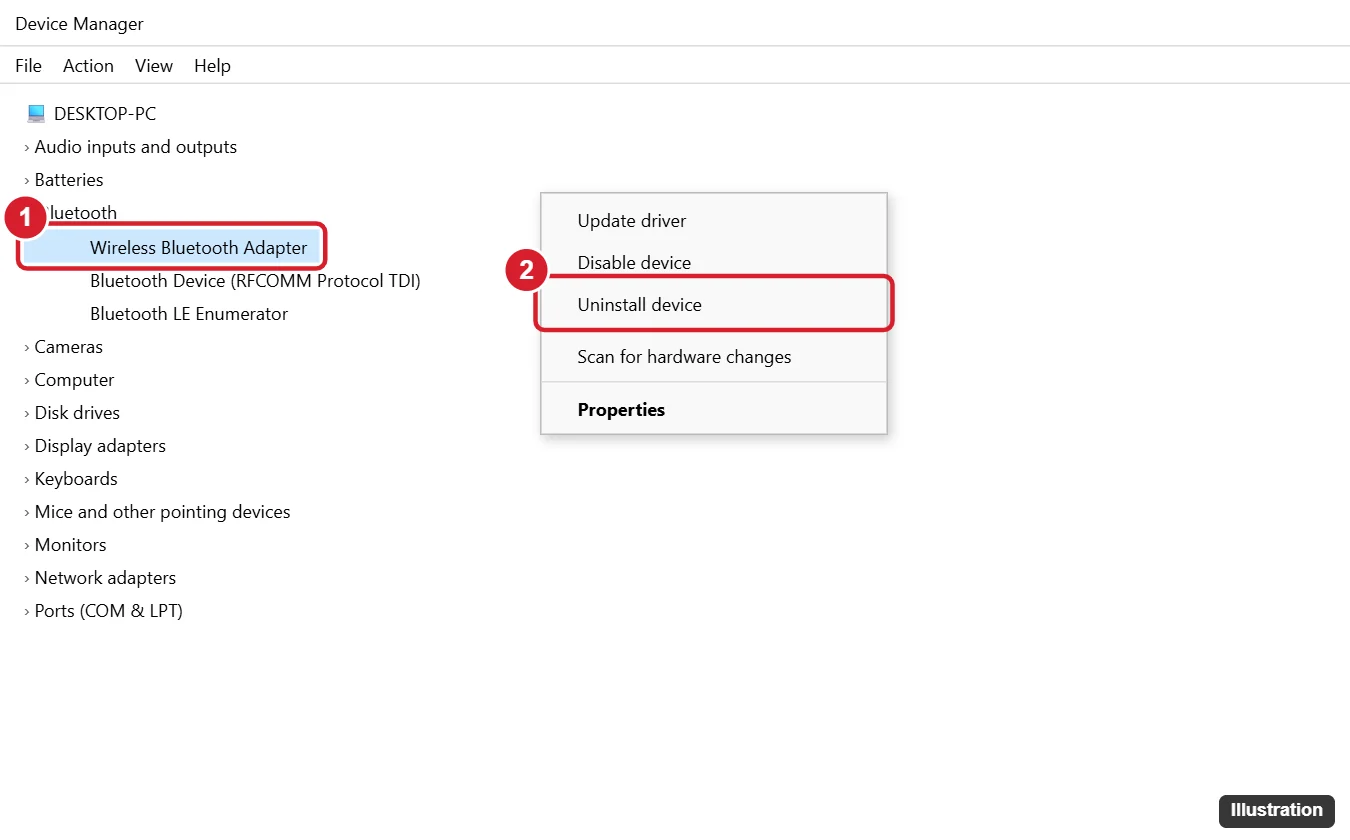Viewport: 1350px width, 840px height.
Task: Expand the Computer category chevron
Action: pyautogui.click(x=27, y=381)
